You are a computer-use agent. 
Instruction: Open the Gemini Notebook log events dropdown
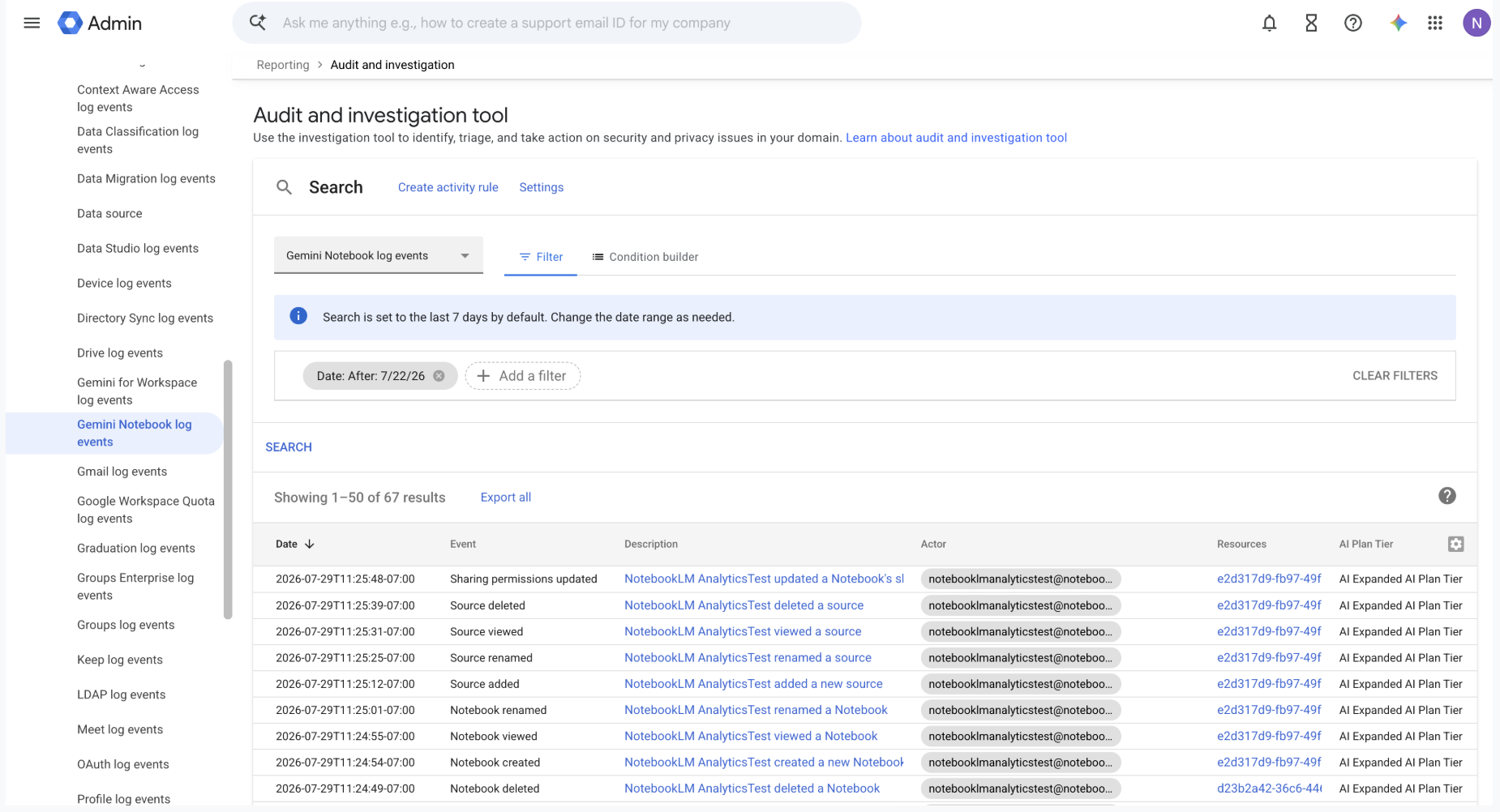pos(379,255)
